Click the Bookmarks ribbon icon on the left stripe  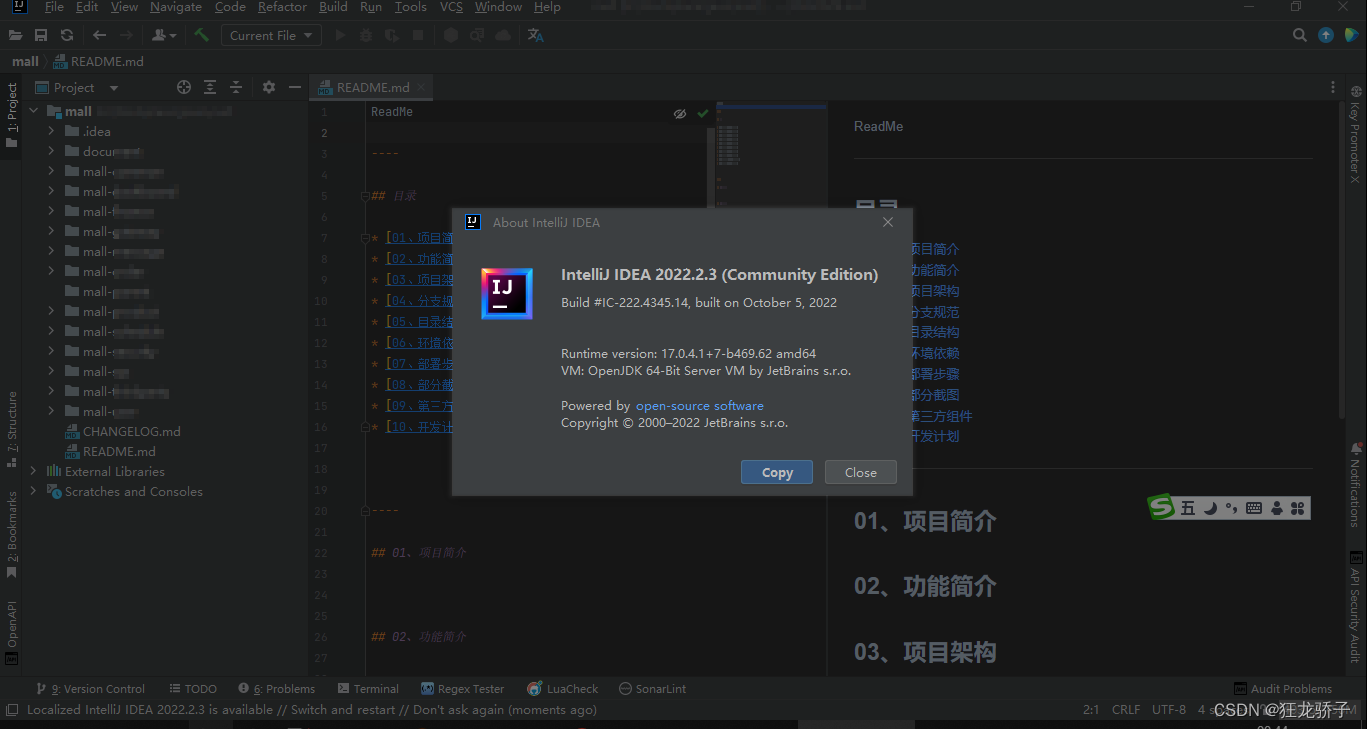point(11,573)
